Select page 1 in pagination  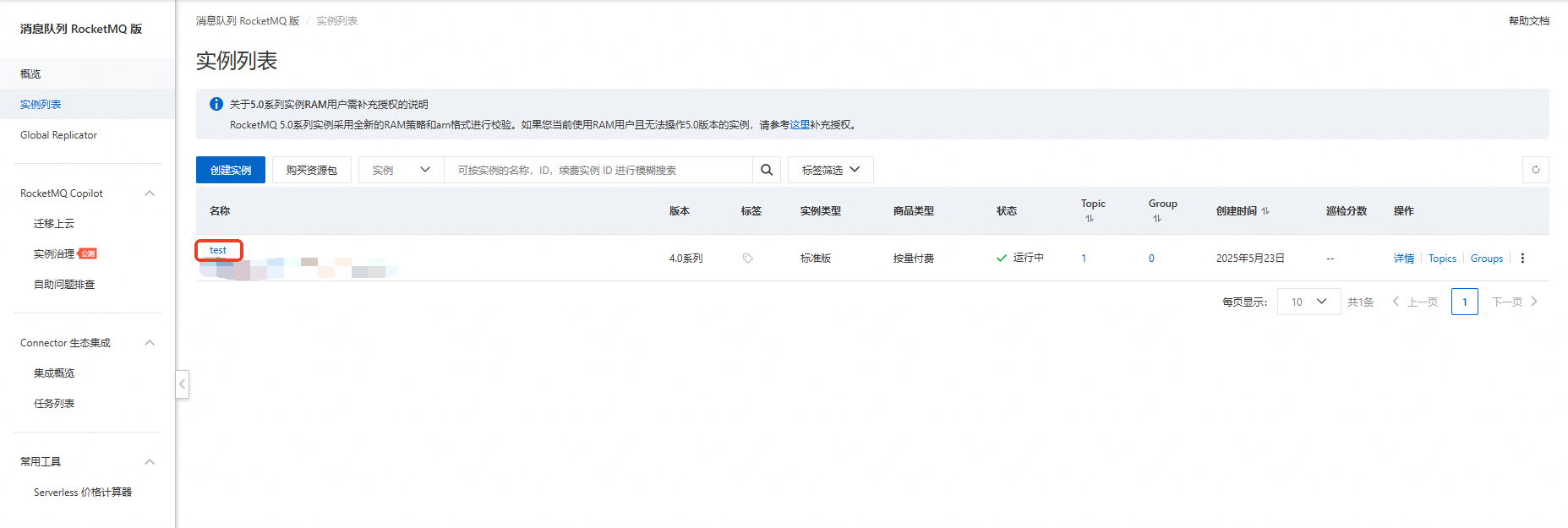[1465, 302]
